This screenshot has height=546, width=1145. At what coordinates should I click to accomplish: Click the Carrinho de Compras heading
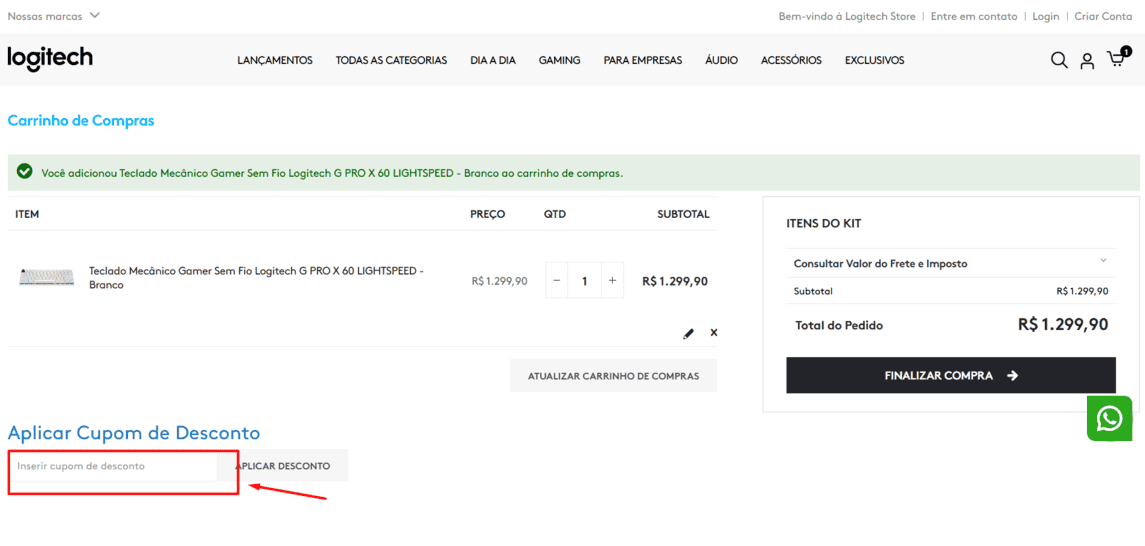81,120
